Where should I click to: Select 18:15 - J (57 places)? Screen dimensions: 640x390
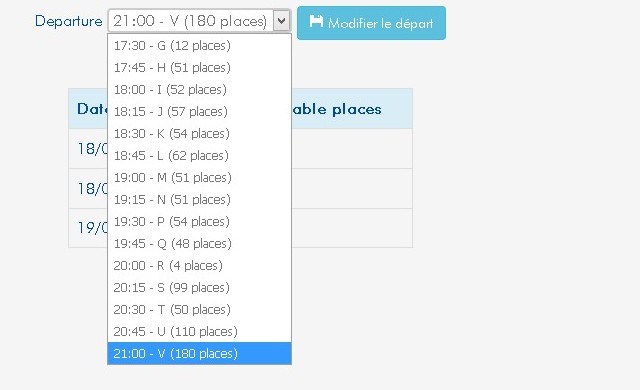point(199,111)
